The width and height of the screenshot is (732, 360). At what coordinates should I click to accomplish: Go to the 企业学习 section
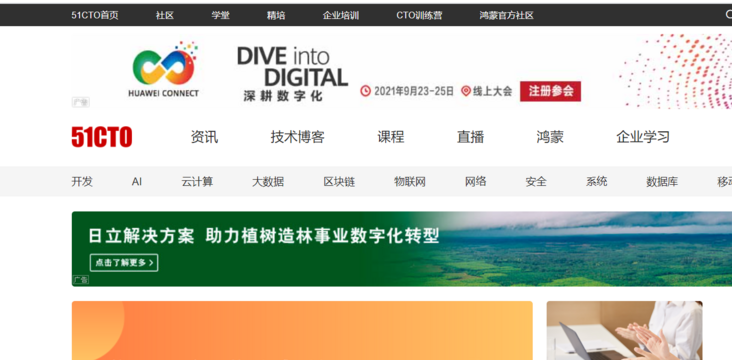(x=643, y=137)
